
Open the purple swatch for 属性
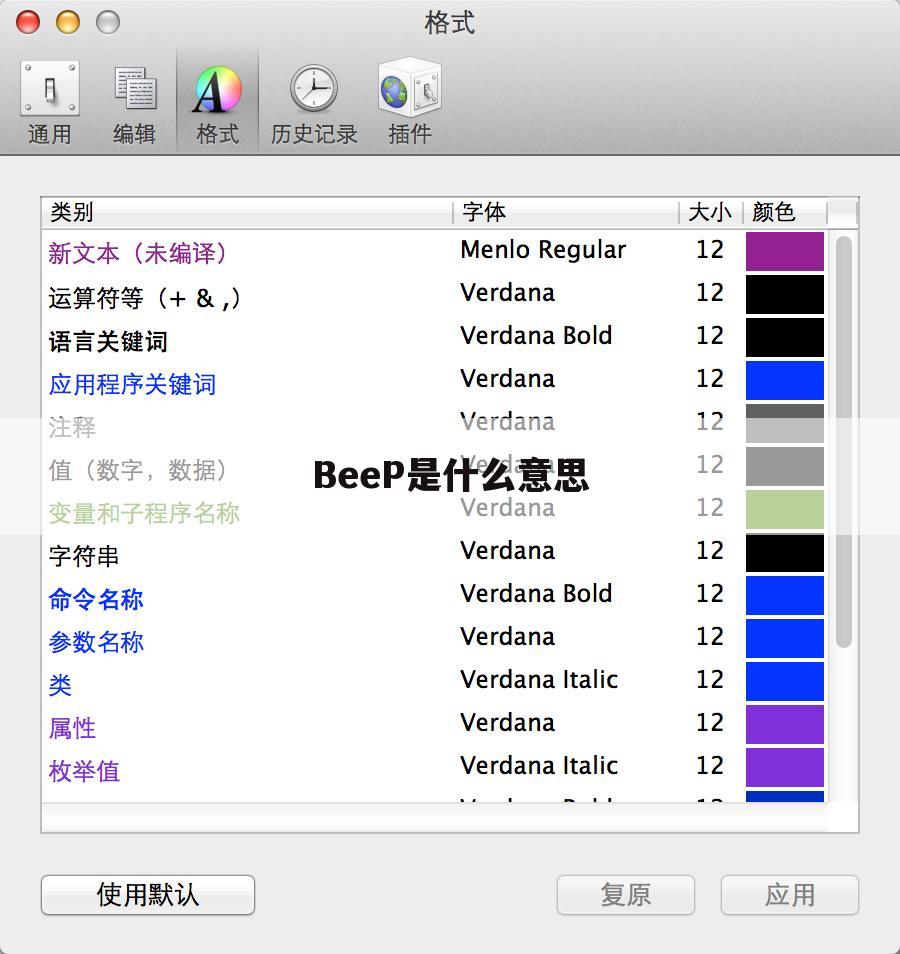[x=784, y=725]
